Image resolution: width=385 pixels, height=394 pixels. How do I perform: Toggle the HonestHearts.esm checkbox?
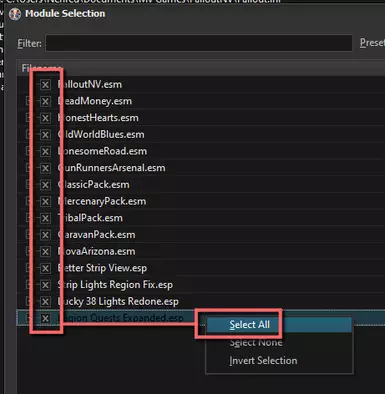pos(45,118)
